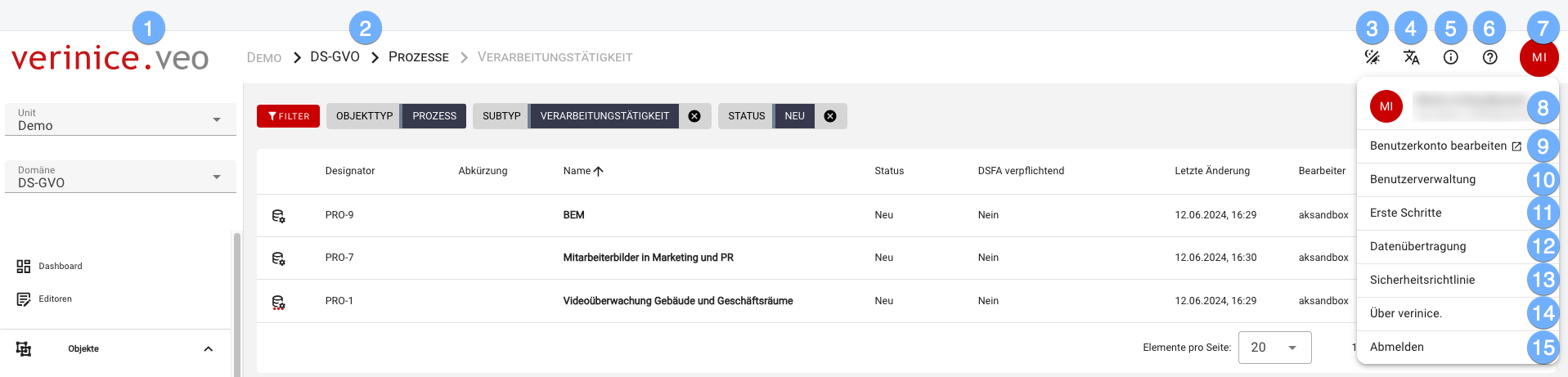
Task: Click the language switch translate icon
Action: [1411, 57]
